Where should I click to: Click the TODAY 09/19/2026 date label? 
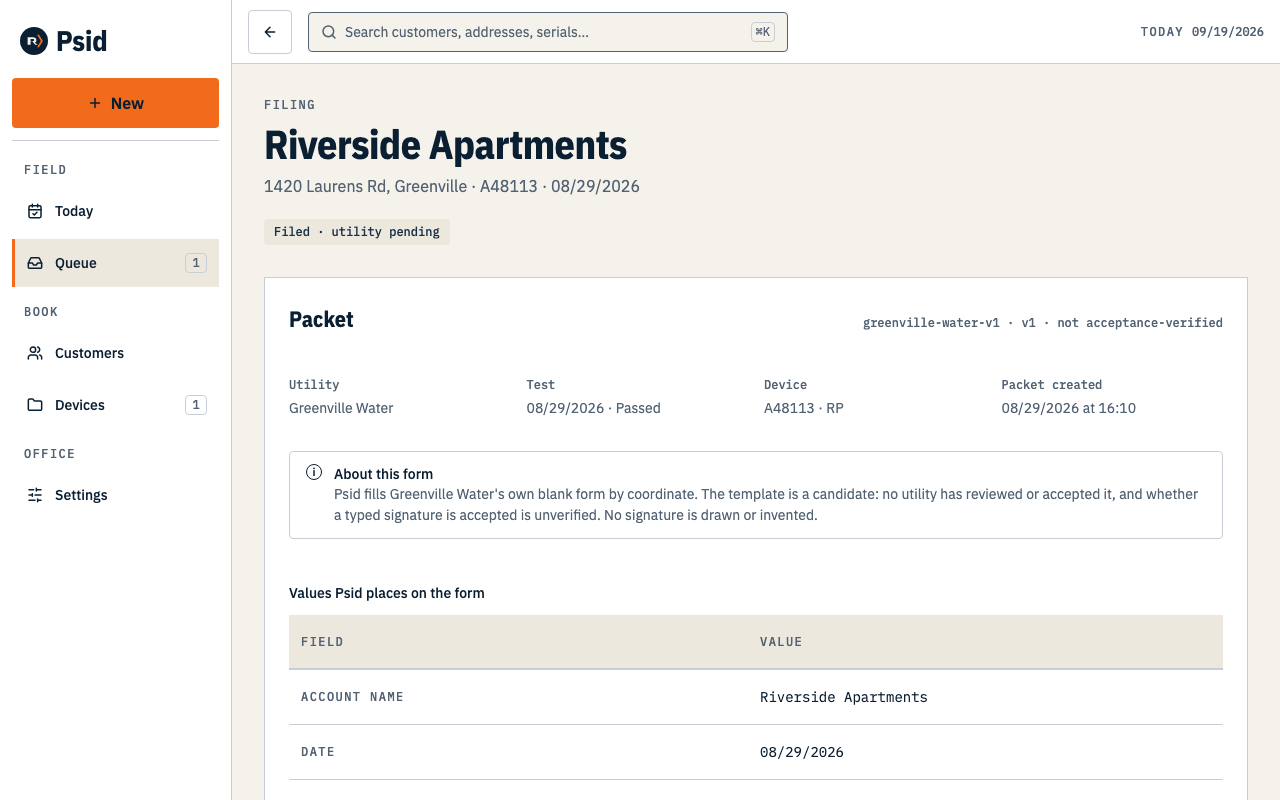(1202, 32)
